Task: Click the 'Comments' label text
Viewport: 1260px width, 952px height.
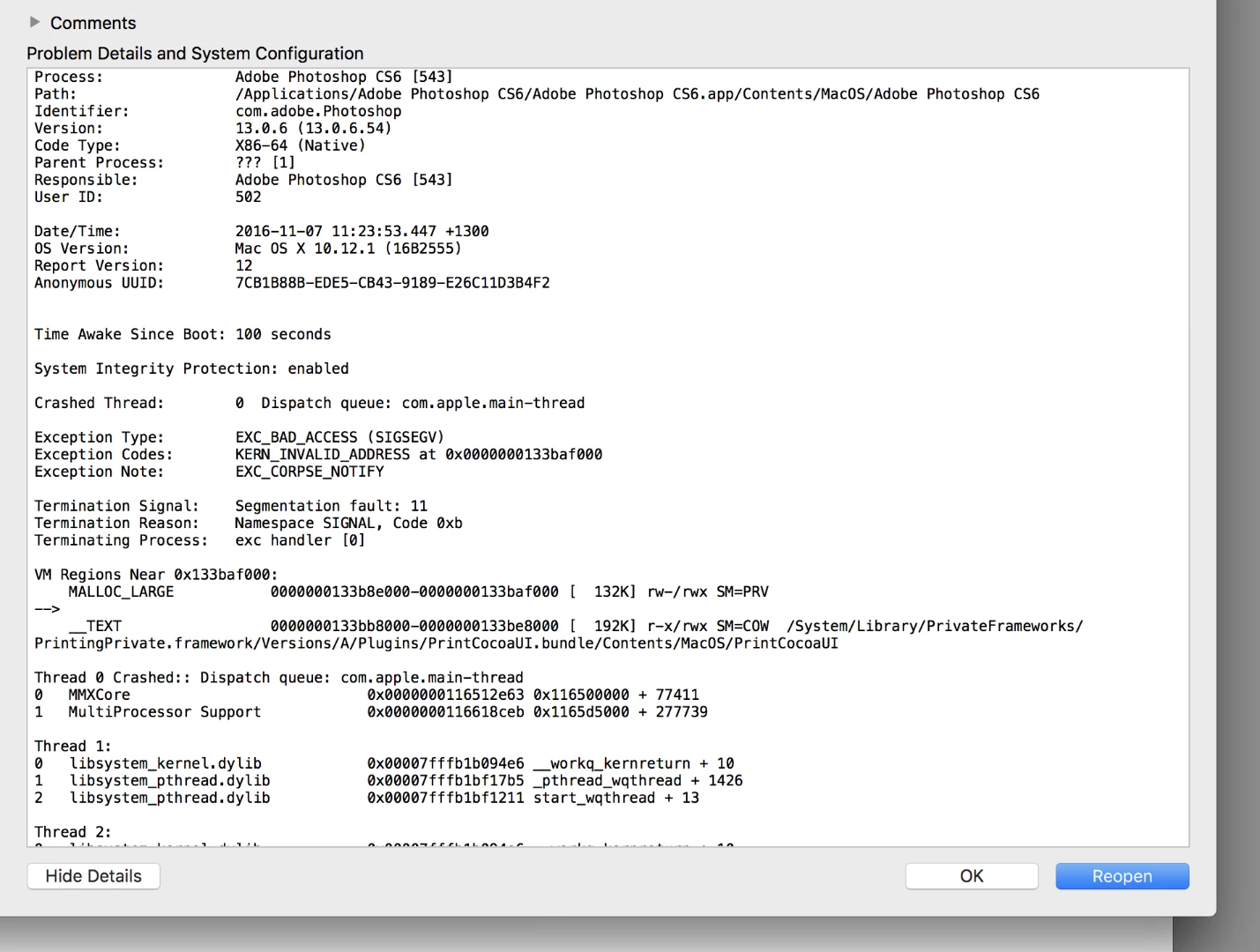Action: pyautogui.click(x=93, y=23)
